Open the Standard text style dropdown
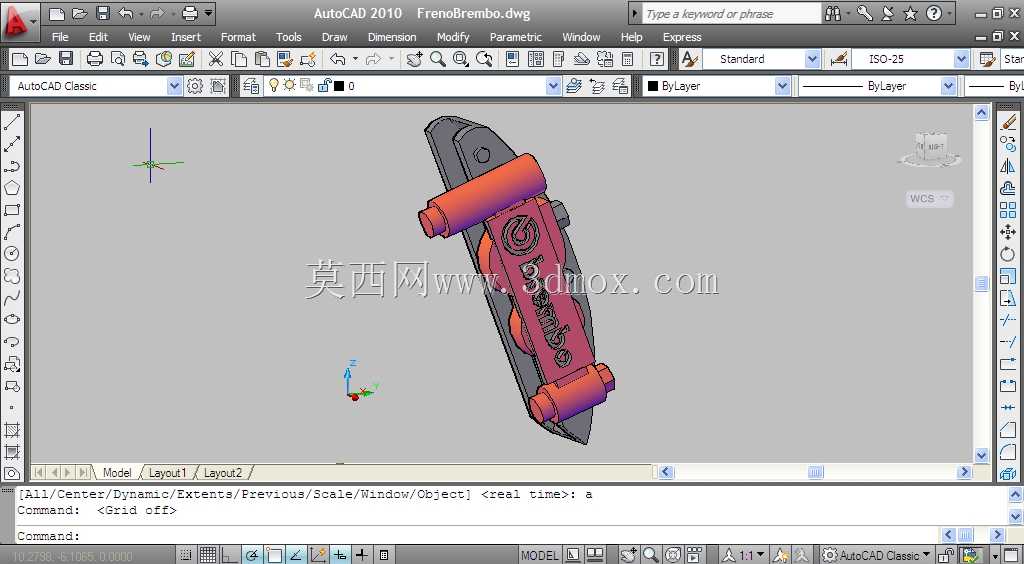 pyautogui.click(x=812, y=59)
